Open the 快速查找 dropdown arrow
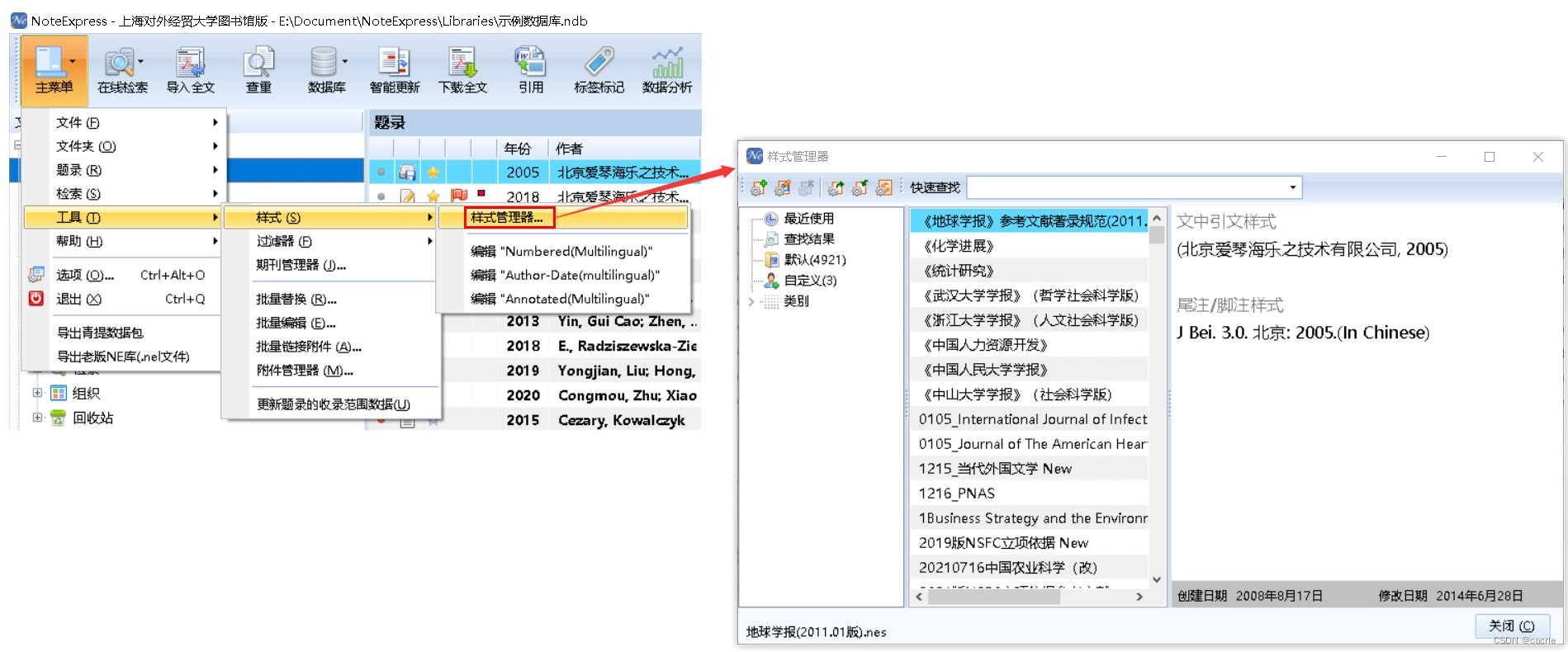The width and height of the screenshot is (1568, 652). [x=1292, y=187]
